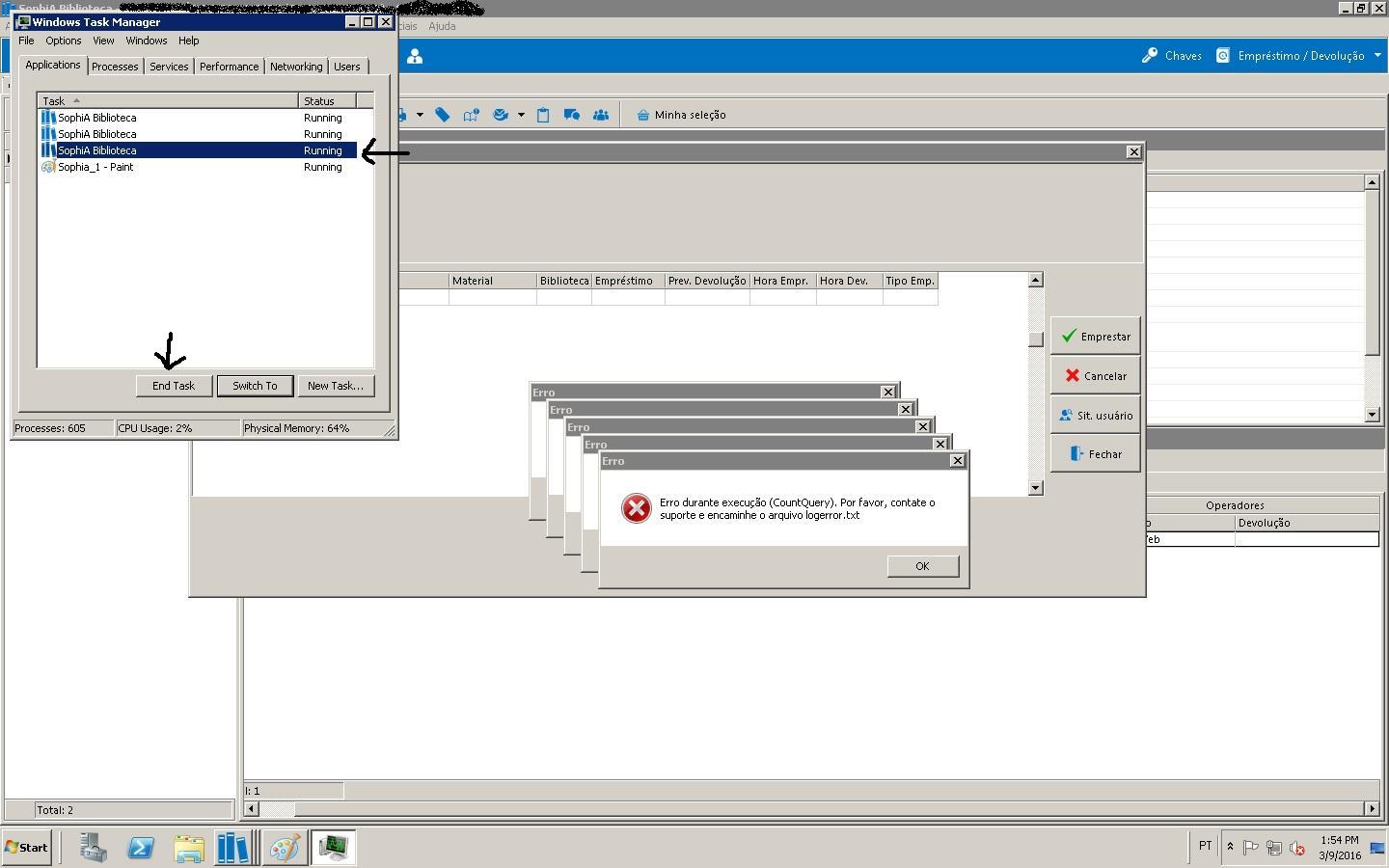
Task: Expand the Empréstimo / Devolução dropdown arrow
Action: tap(1377, 55)
